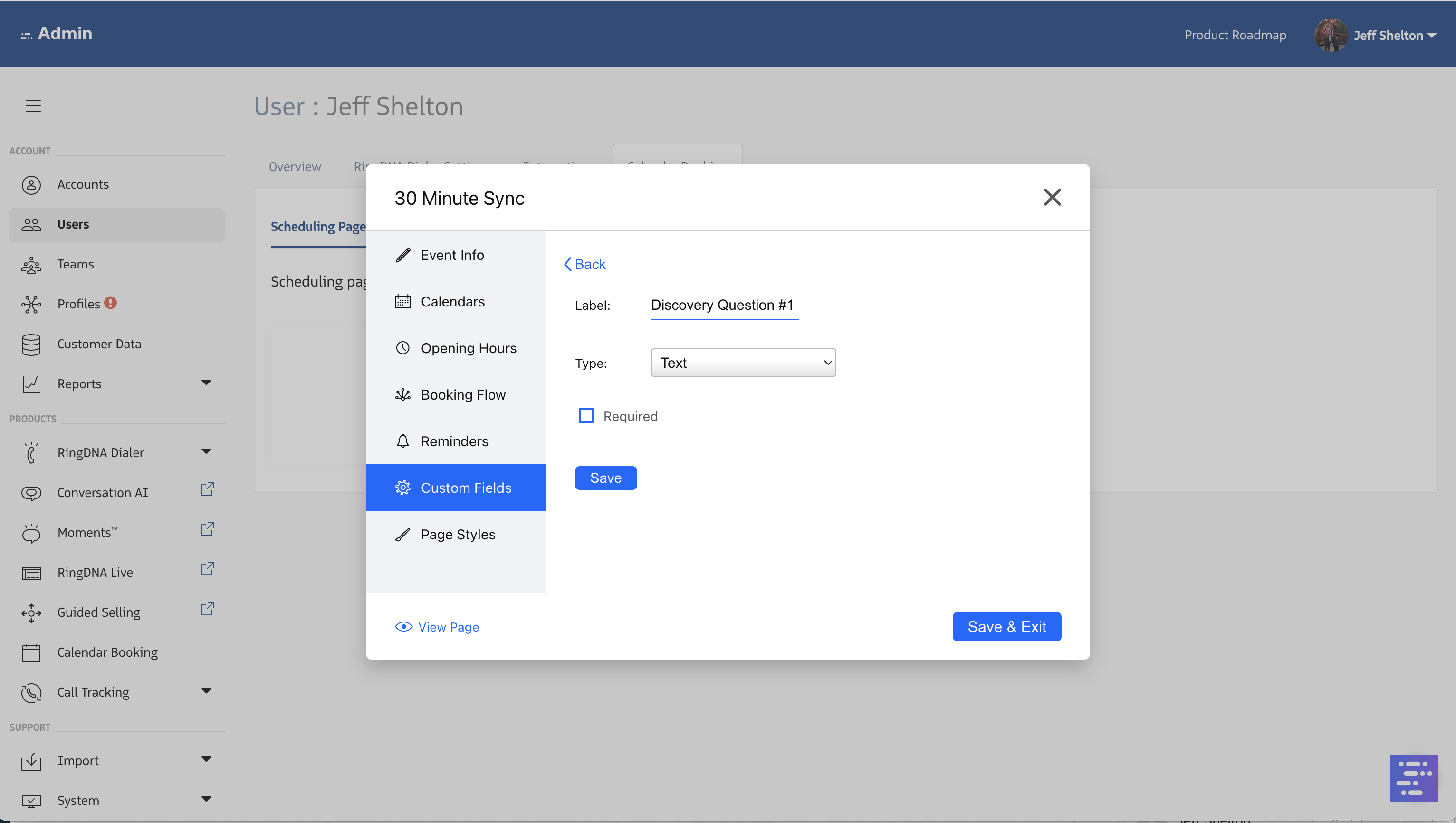Click the Profiles warning badge icon
This screenshot has width=1456, height=823.
(x=111, y=303)
